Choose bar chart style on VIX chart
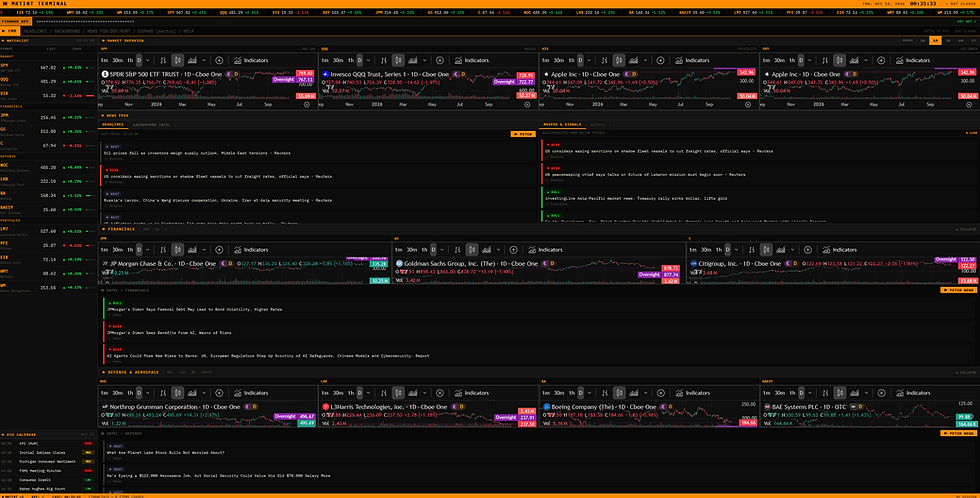 604,60
